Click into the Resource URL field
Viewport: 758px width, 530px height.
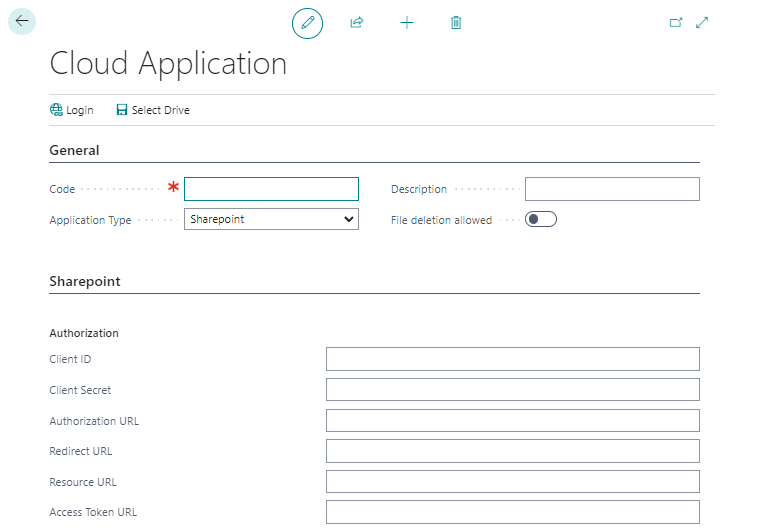pyautogui.click(x=513, y=482)
